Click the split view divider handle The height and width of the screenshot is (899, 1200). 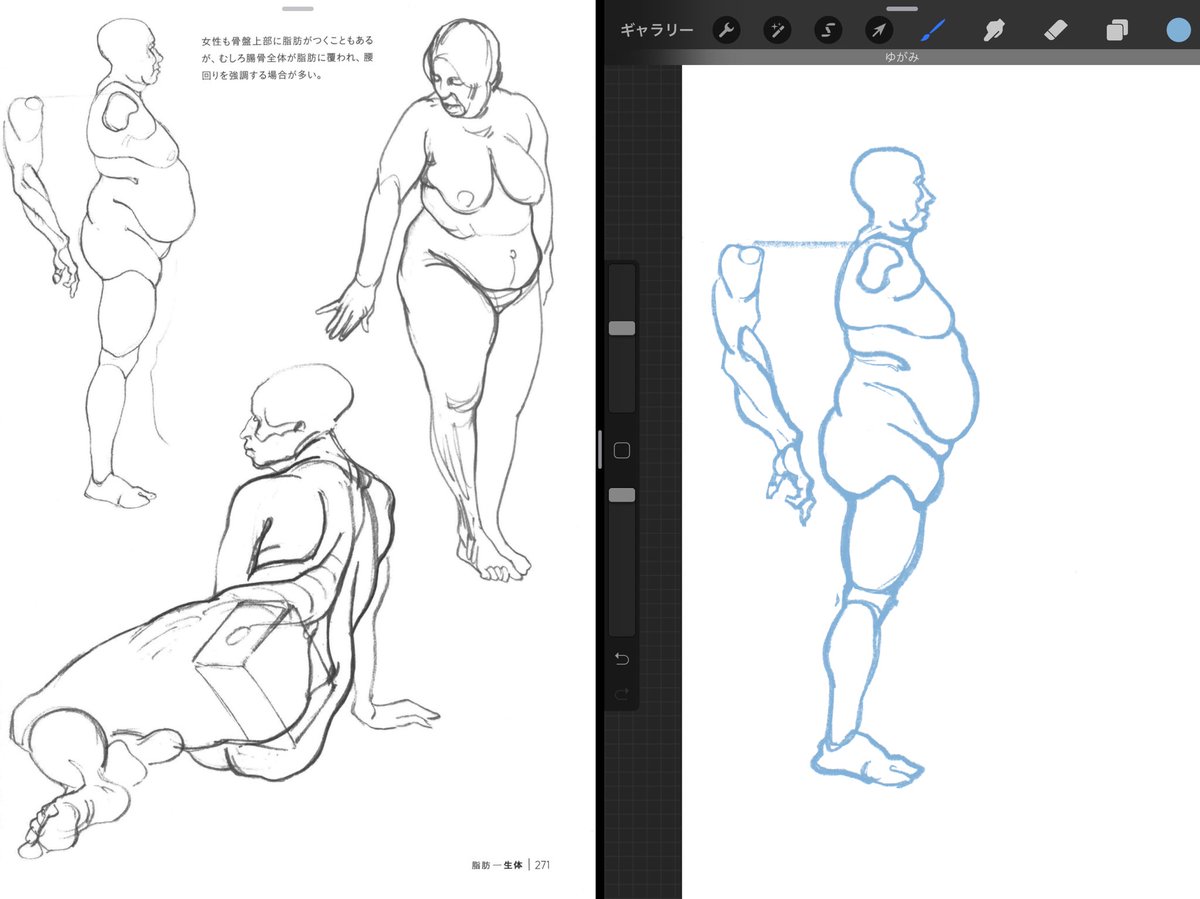(x=599, y=450)
